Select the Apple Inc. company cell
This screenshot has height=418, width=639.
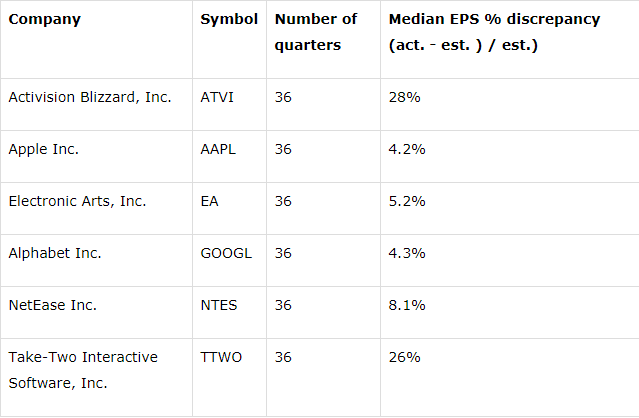[x=43, y=149]
